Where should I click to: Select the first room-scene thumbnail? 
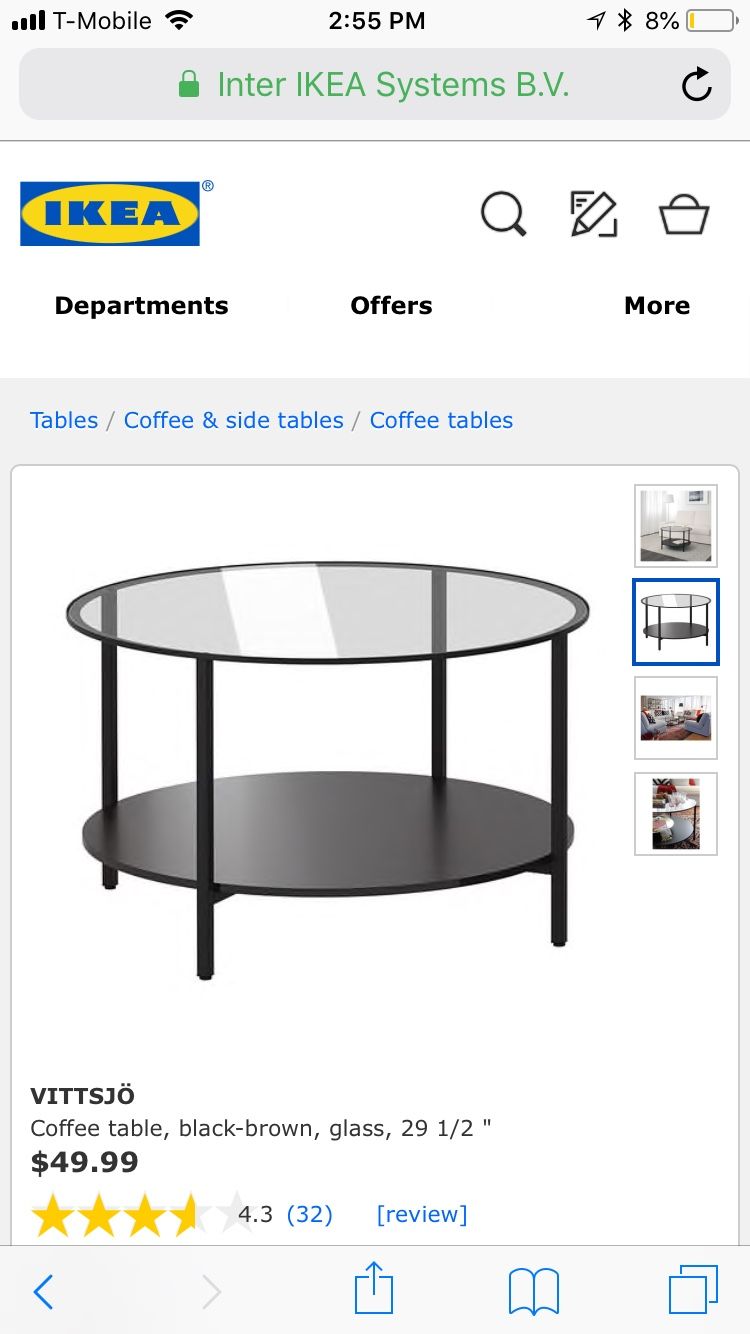coord(676,526)
